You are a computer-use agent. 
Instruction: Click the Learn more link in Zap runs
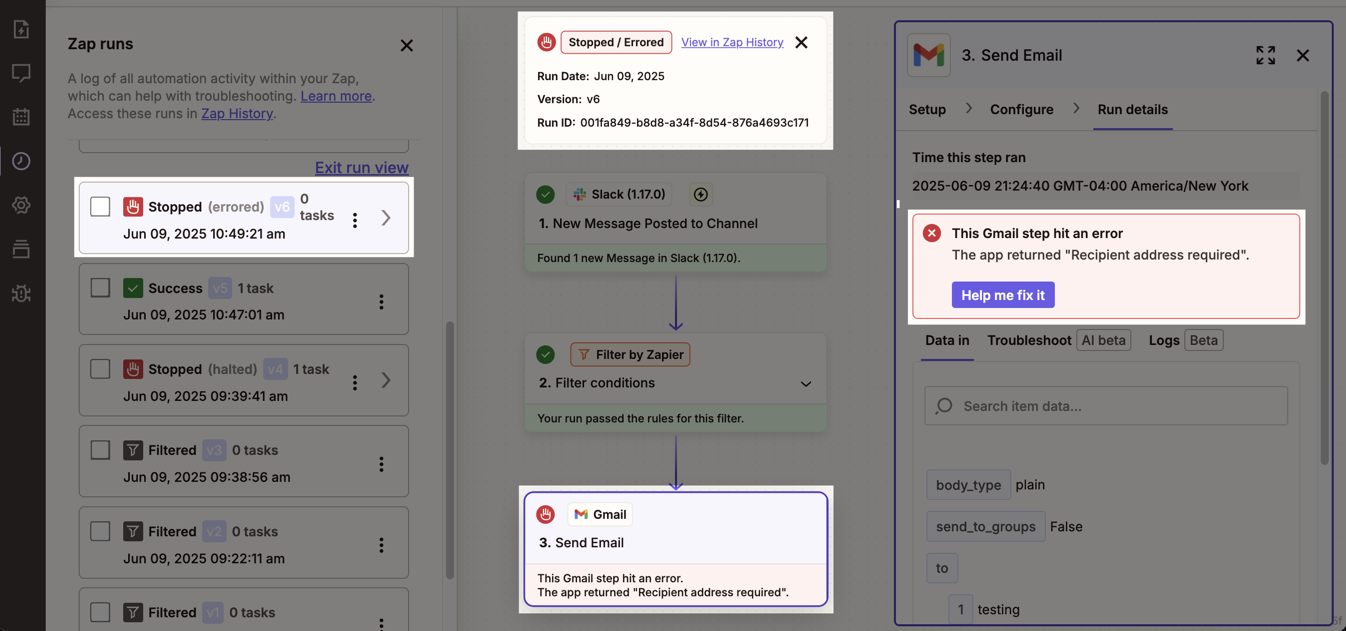coord(336,96)
